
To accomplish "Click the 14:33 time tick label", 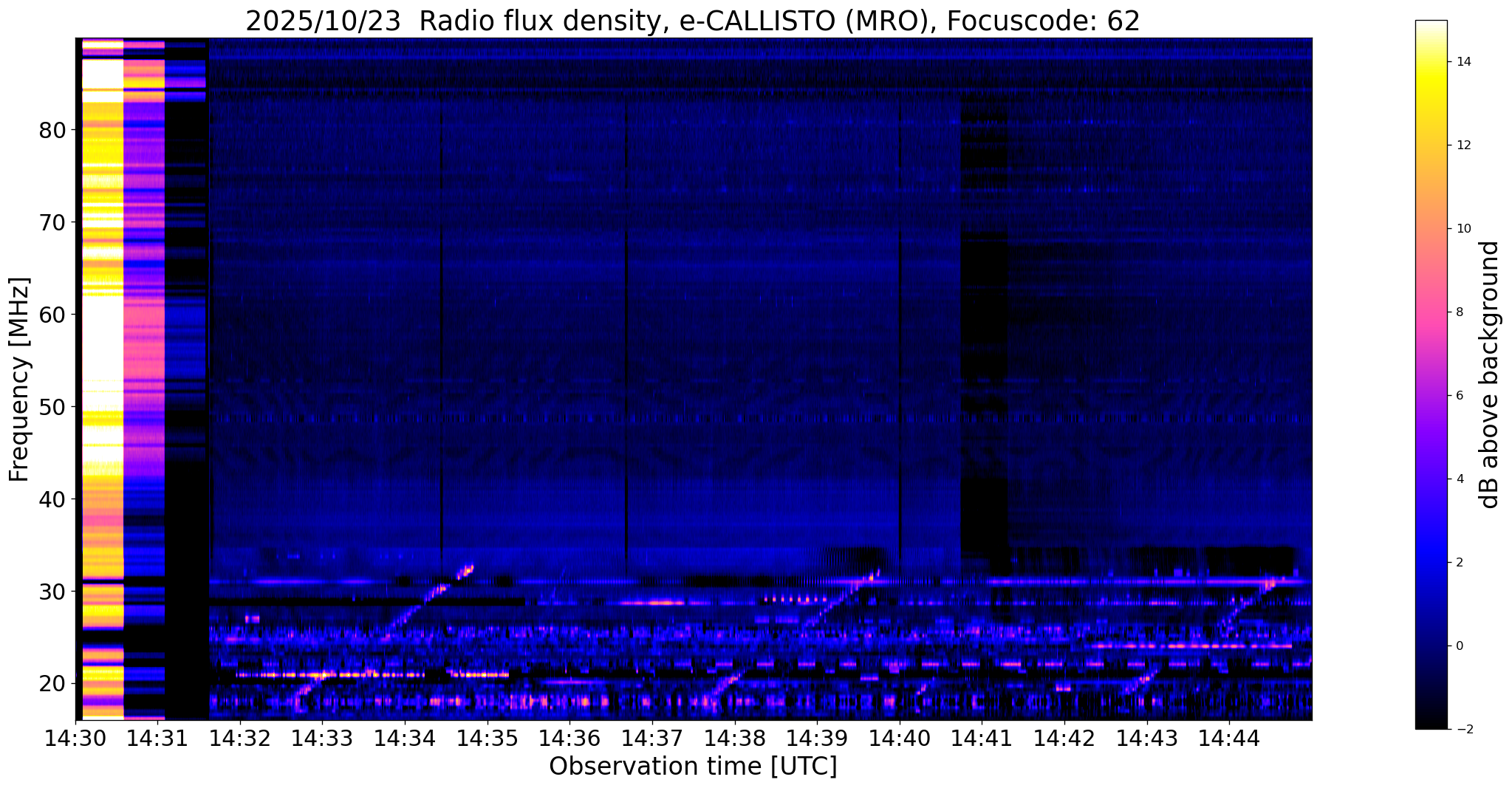I will 322,737.
